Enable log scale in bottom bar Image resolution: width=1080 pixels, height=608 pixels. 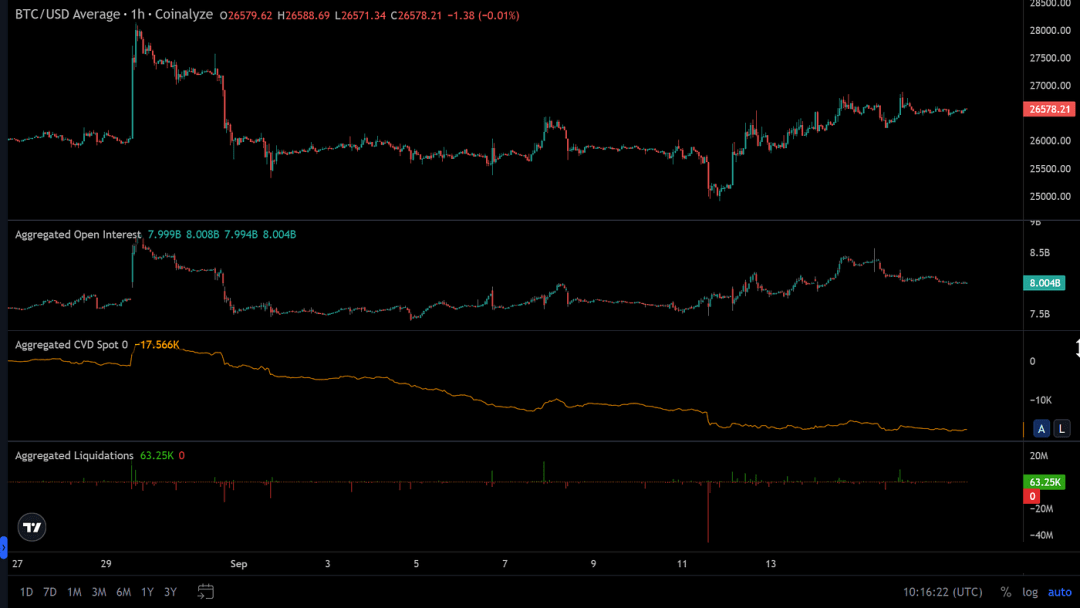(1030, 592)
